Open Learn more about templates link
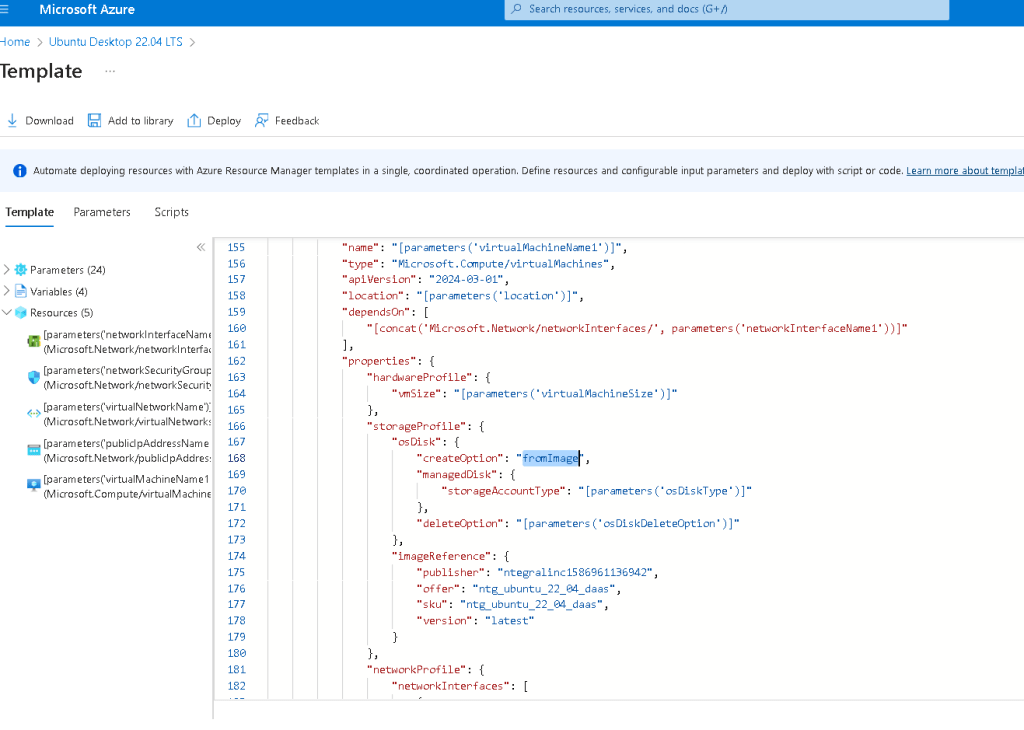The height and width of the screenshot is (730, 1024). coord(965,170)
